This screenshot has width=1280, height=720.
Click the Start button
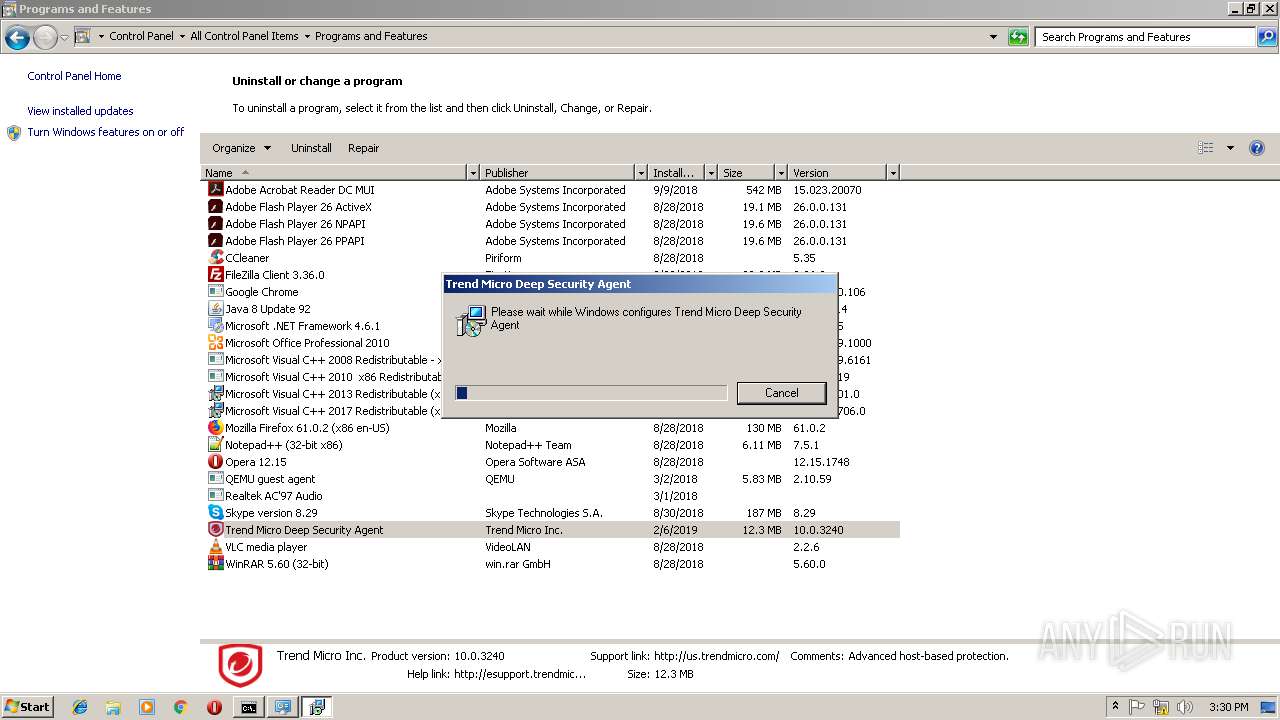pos(27,707)
